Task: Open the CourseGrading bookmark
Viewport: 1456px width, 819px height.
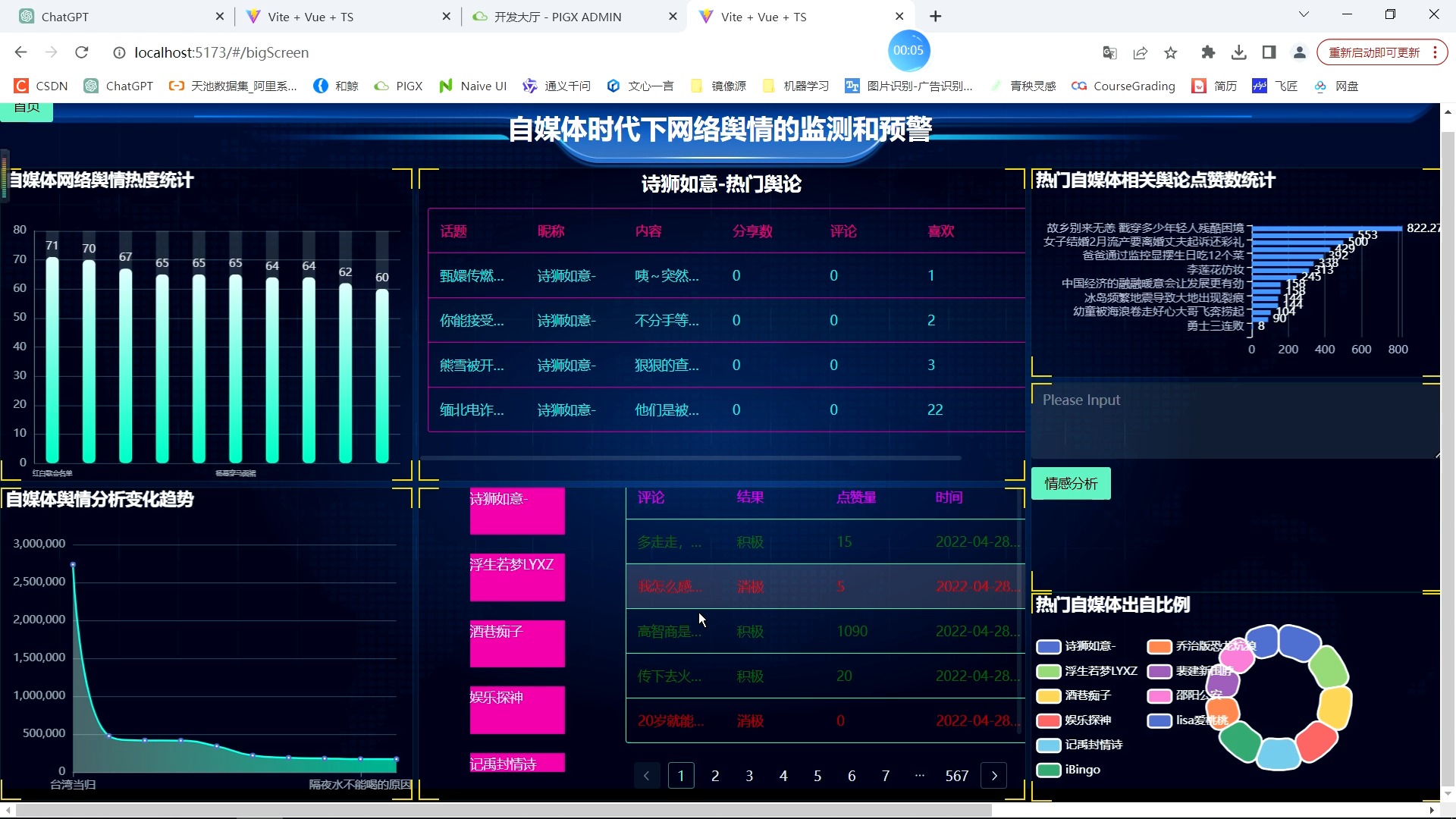Action: coord(1124,86)
